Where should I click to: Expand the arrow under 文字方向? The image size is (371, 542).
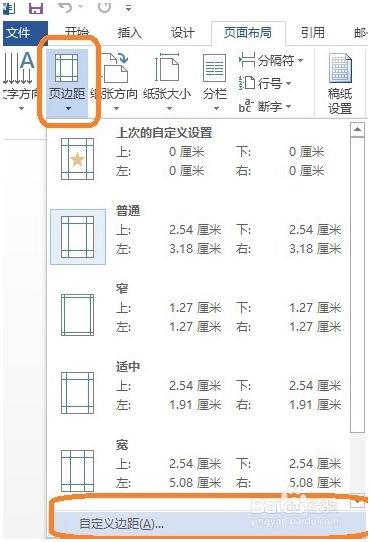21,109
